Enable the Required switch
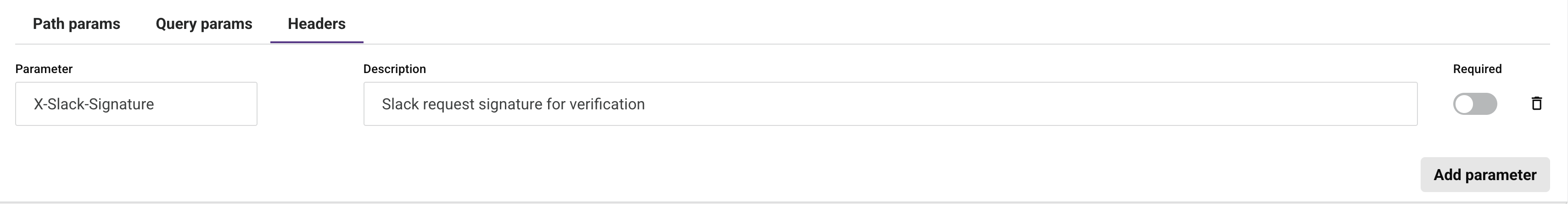The image size is (1568, 204). click(x=1474, y=103)
